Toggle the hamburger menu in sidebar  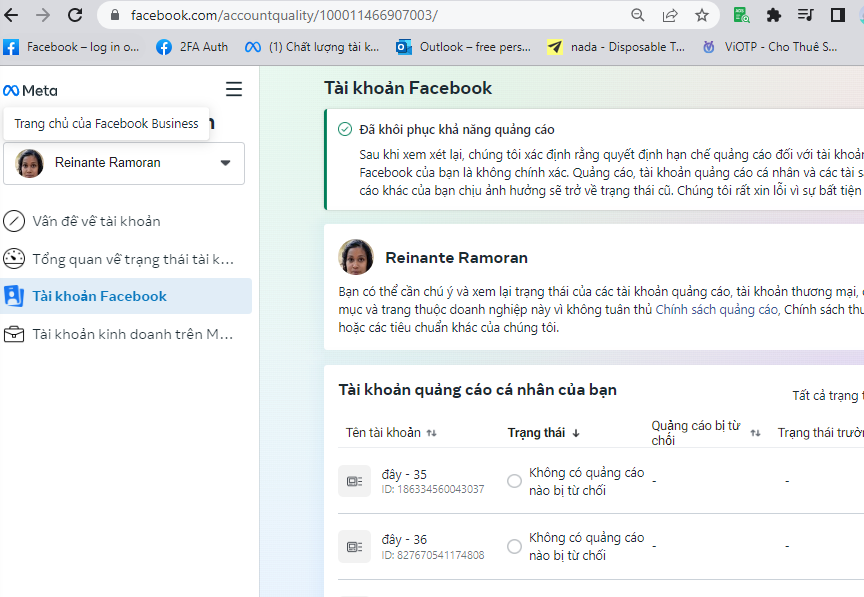tap(234, 89)
